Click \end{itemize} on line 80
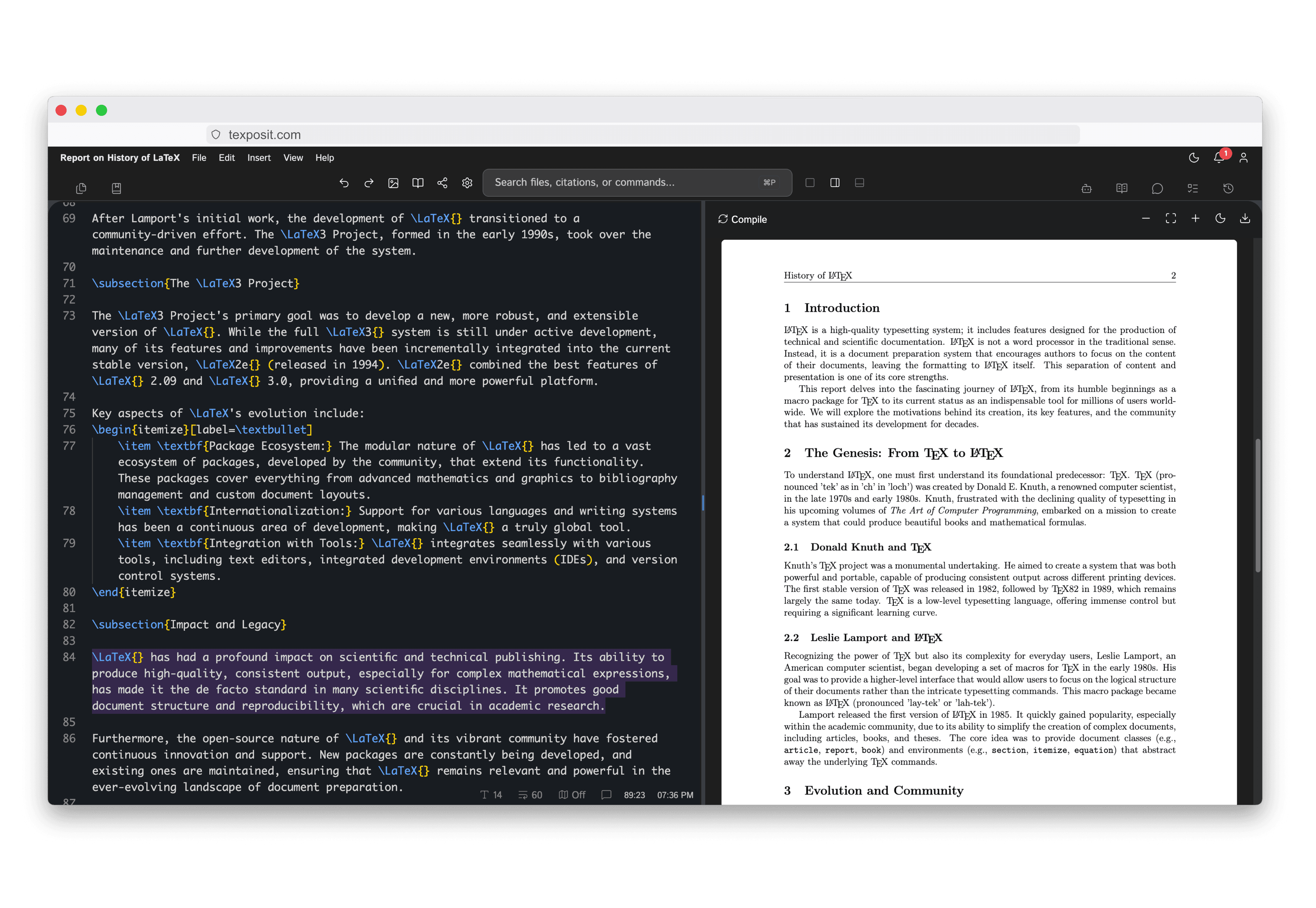1316x908 pixels. coord(134,592)
